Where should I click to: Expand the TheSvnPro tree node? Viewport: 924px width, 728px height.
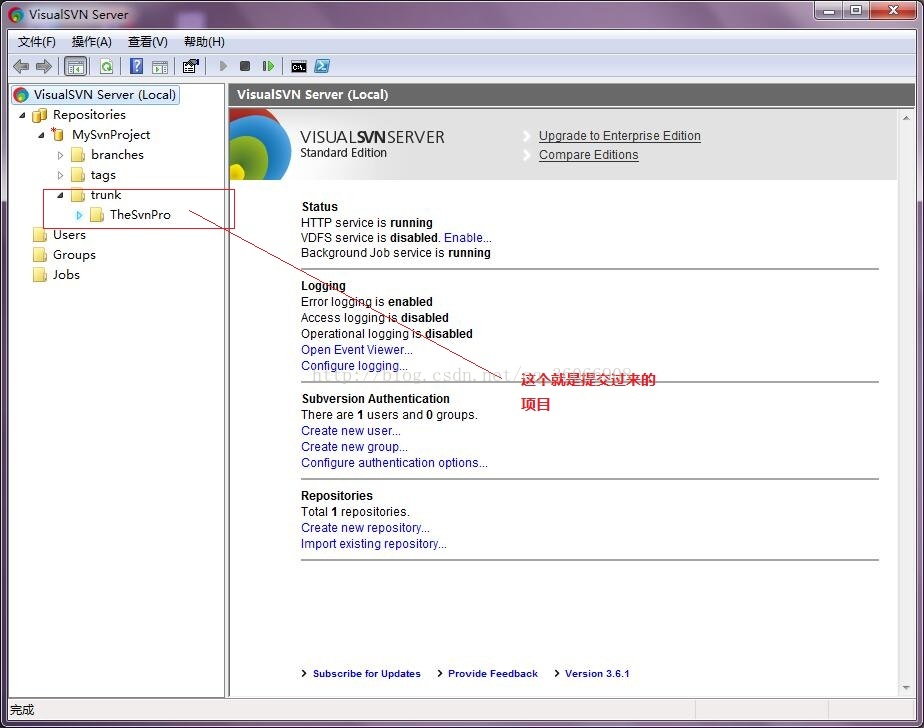coord(79,215)
